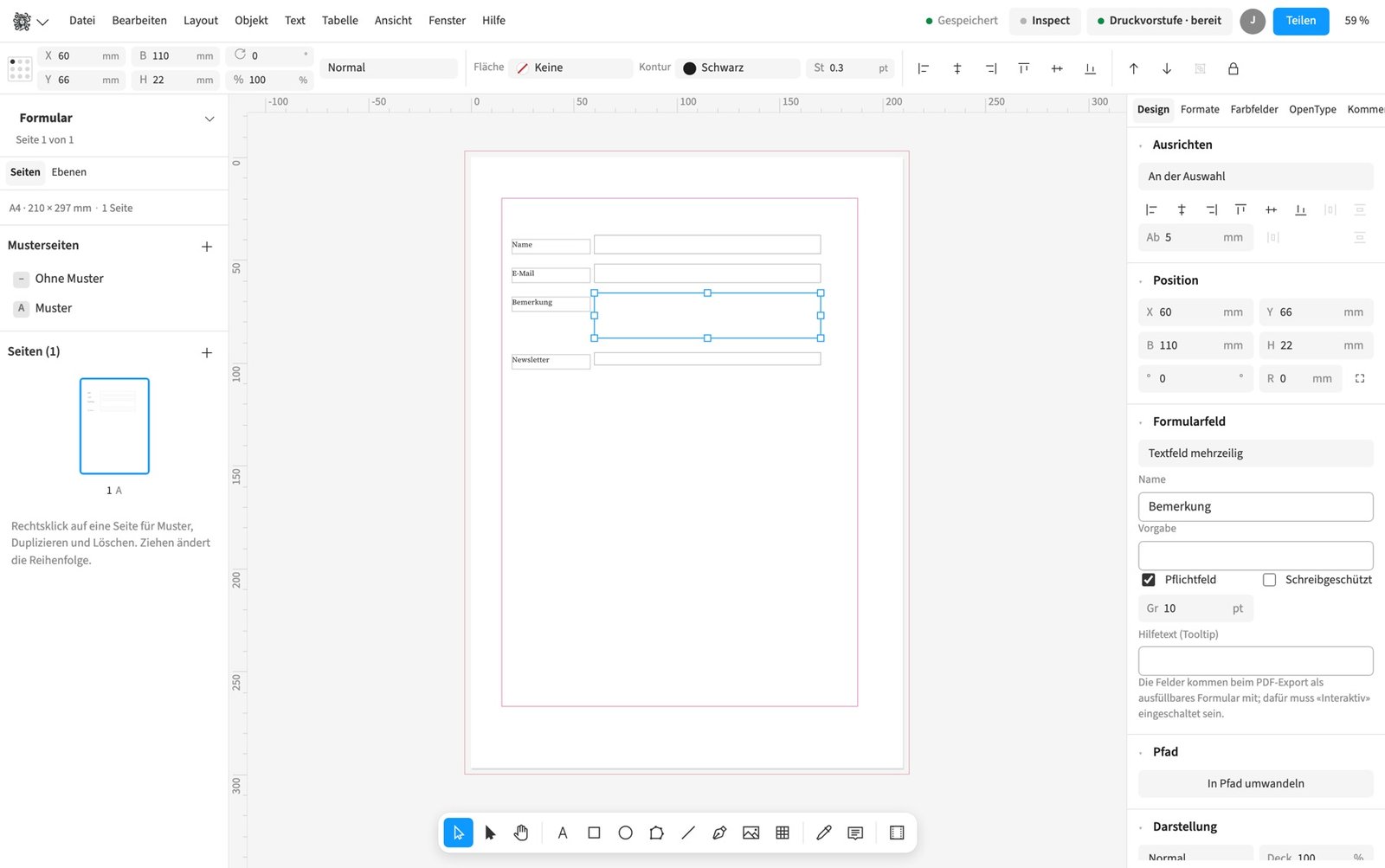Click the Hilfetext (Tooltip) input field

[x=1255, y=661]
